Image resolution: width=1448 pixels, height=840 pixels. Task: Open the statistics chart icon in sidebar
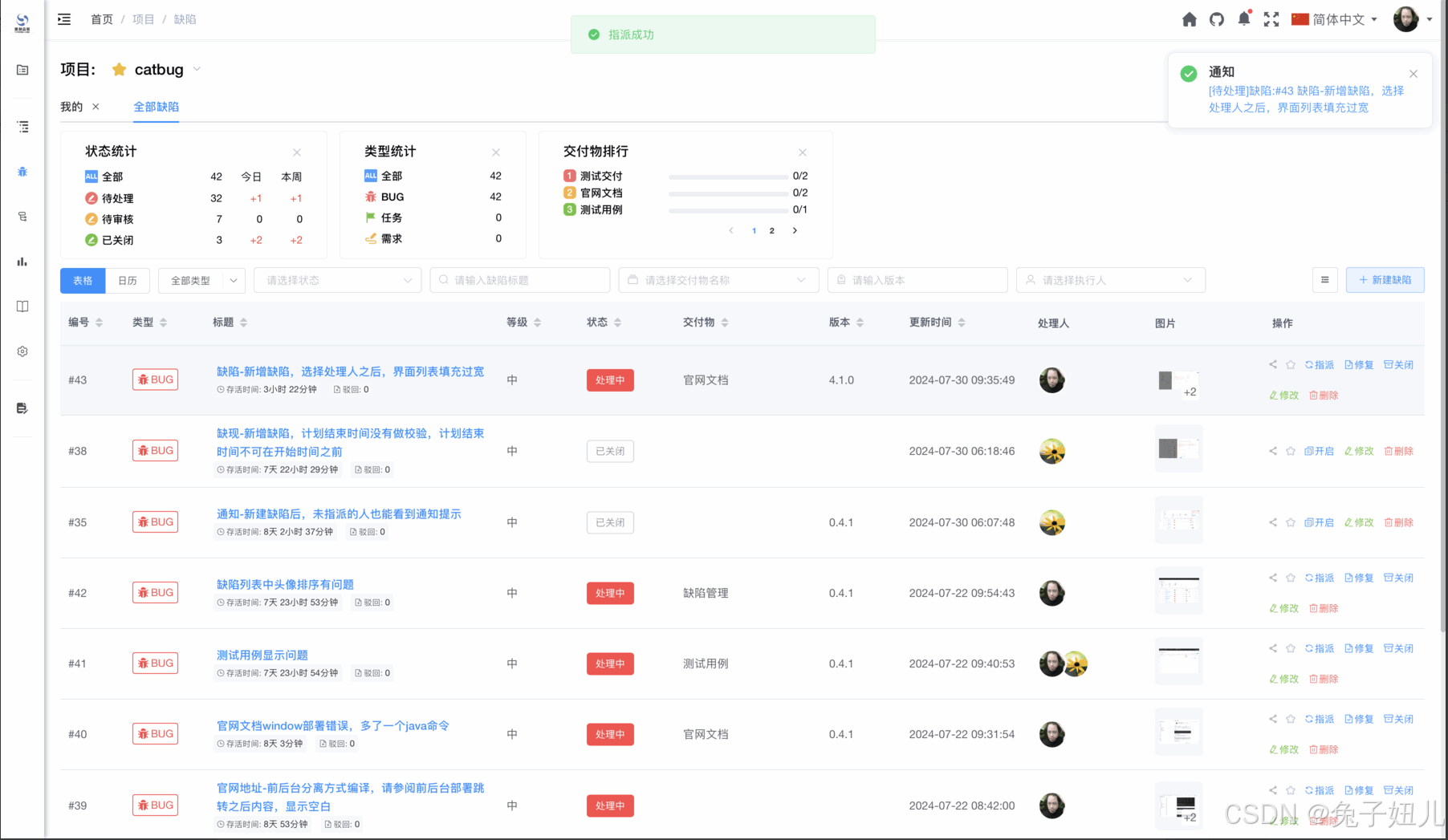coord(22,261)
